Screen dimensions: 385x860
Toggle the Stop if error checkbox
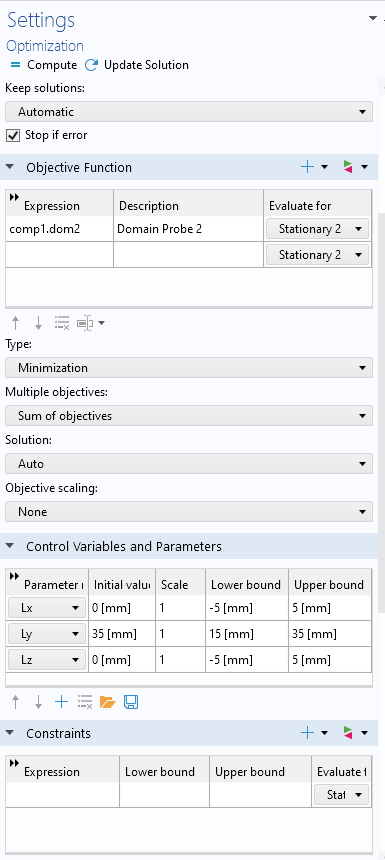point(13,135)
